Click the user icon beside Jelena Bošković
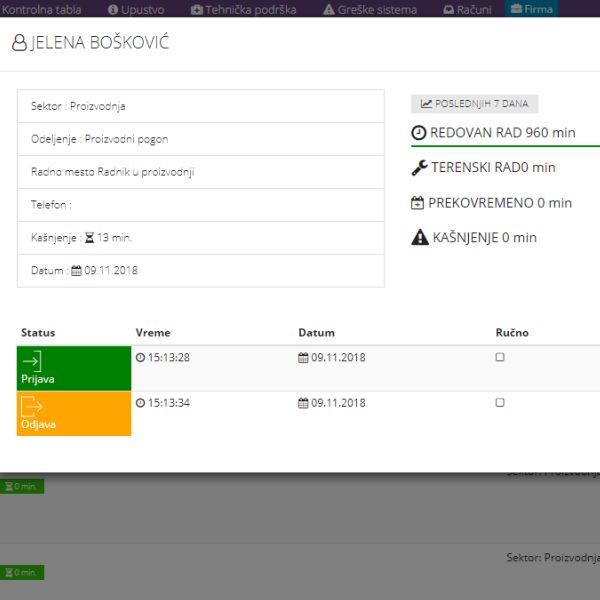Screen dimensions: 600x600 [20, 44]
